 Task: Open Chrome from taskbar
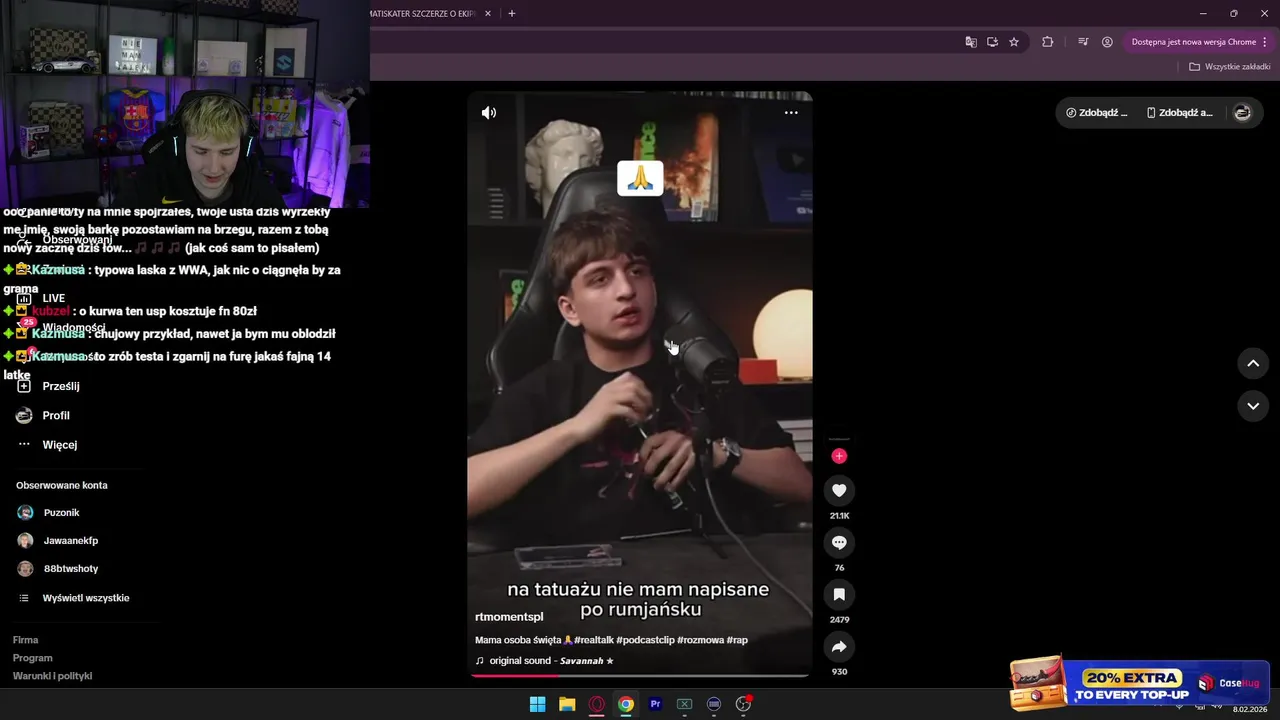pos(626,704)
